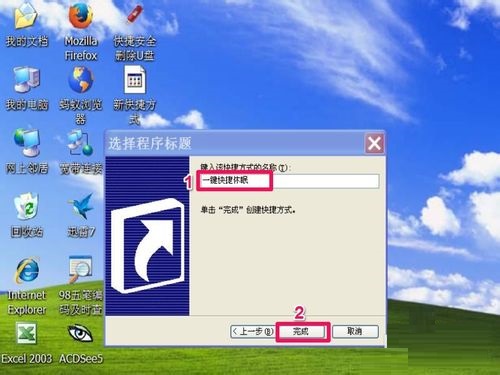Select the 我的电脑 desktop icon

(x=27, y=80)
